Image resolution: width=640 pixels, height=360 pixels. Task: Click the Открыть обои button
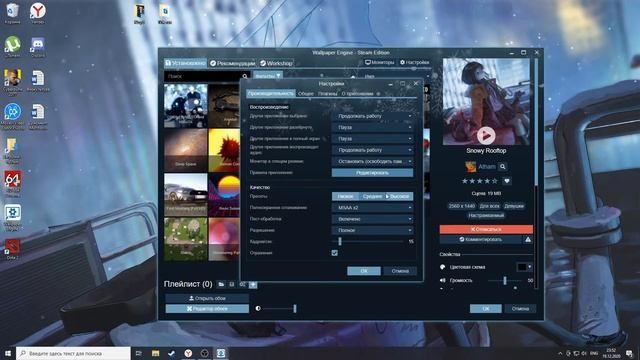(x=207, y=298)
